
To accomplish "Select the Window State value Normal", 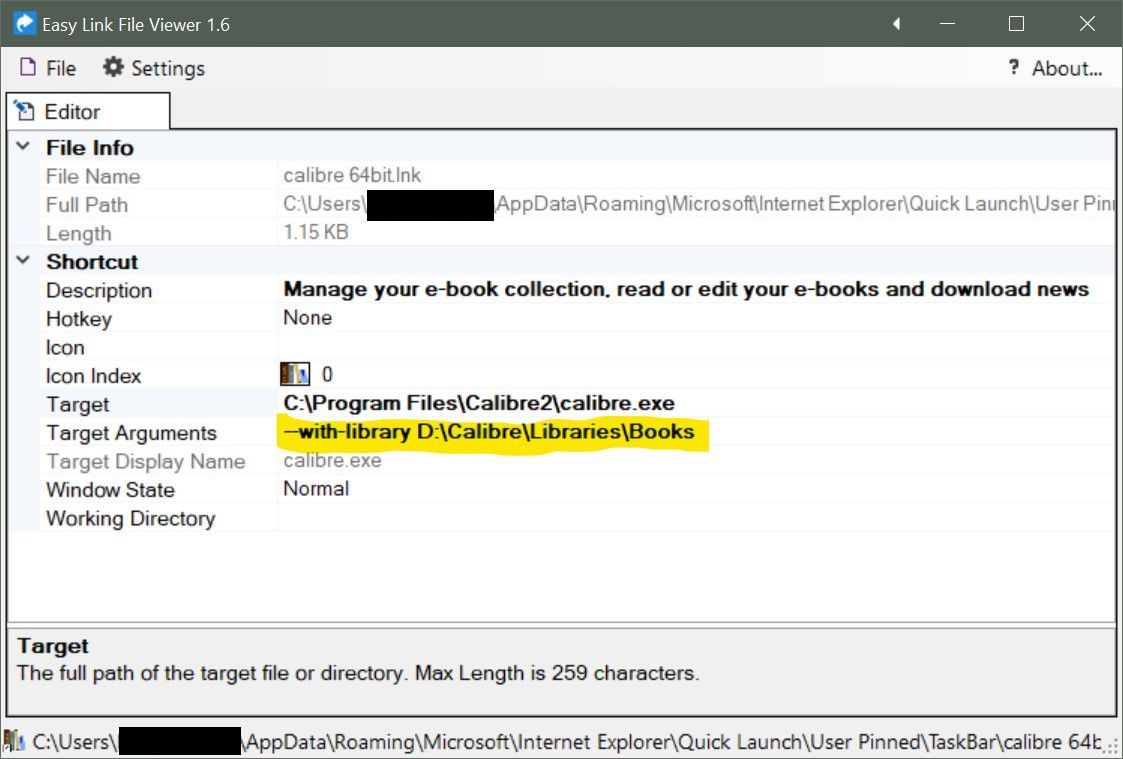I will point(316,488).
